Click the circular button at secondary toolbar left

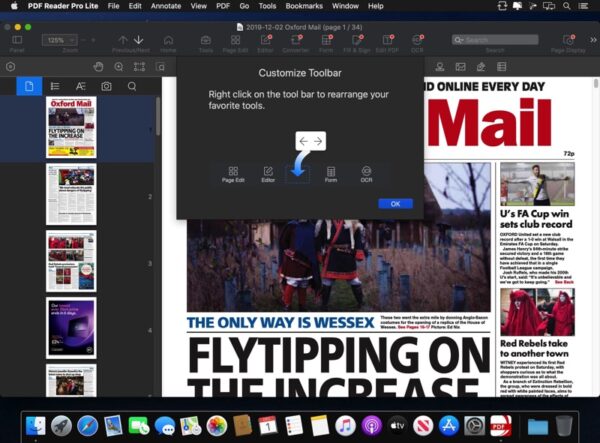coord(11,67)
